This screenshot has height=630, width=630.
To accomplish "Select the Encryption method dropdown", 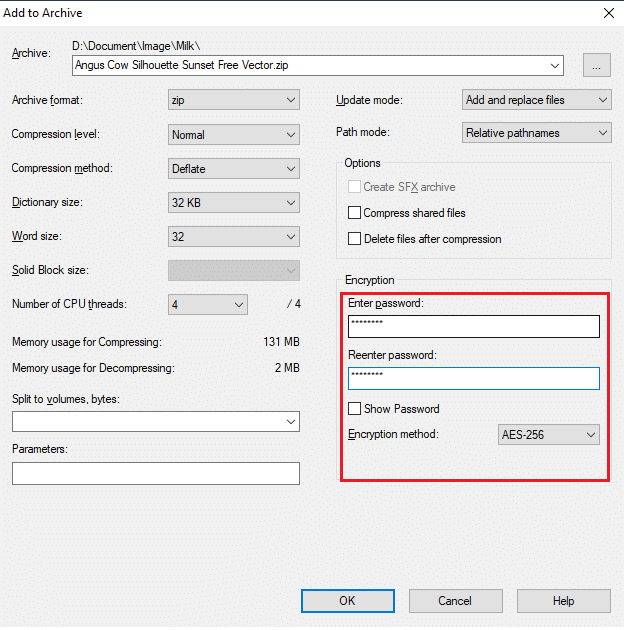I will pos(549,435).
